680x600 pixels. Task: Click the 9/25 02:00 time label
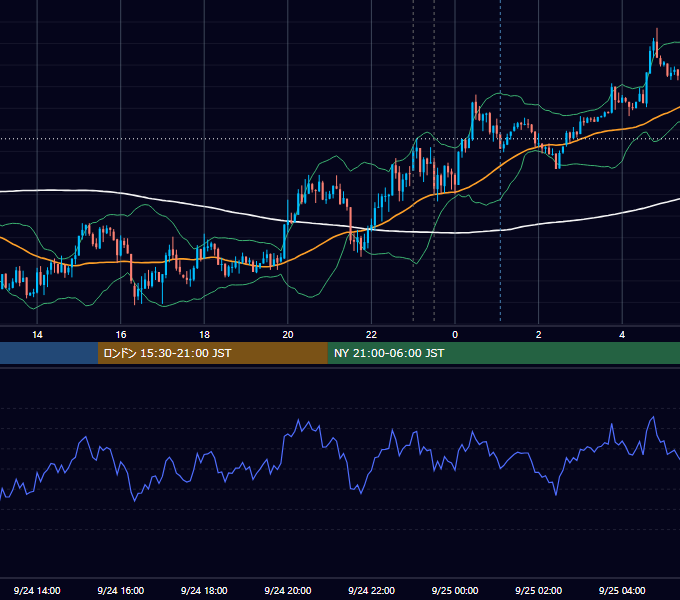tap(538, 590)
